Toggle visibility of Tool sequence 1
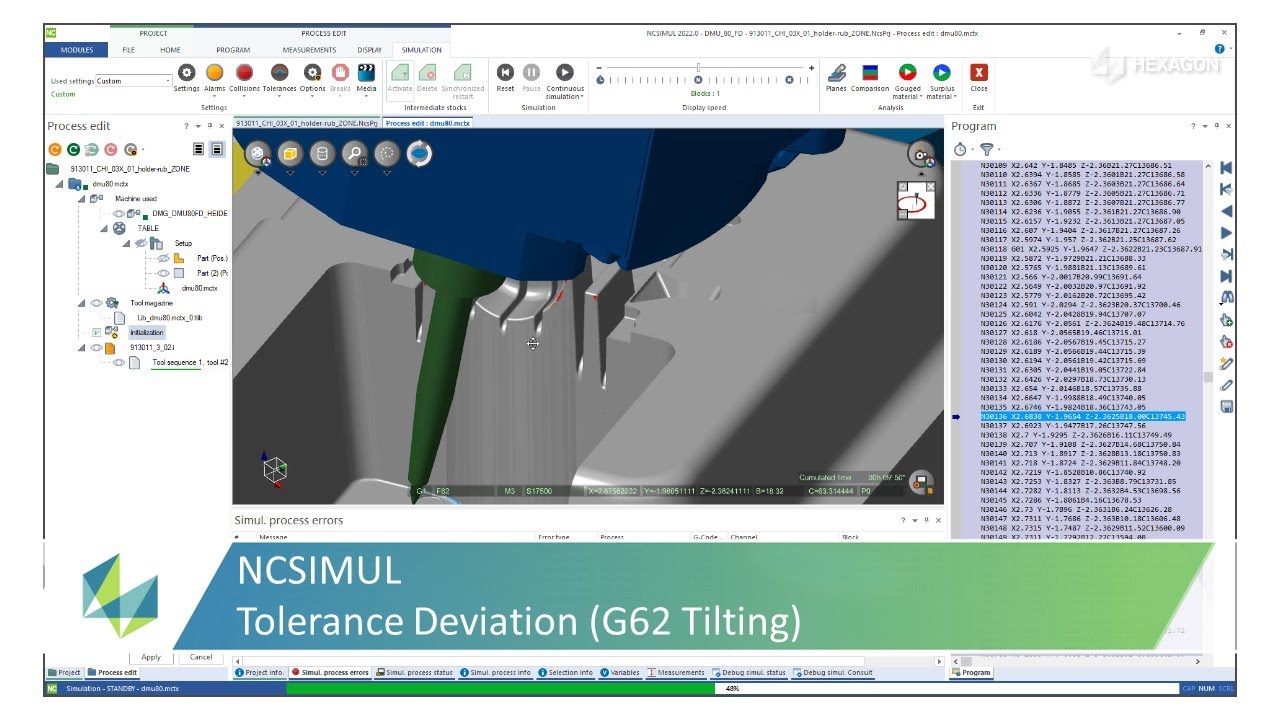Screen dimensions: 1280x720 point(119,363)
